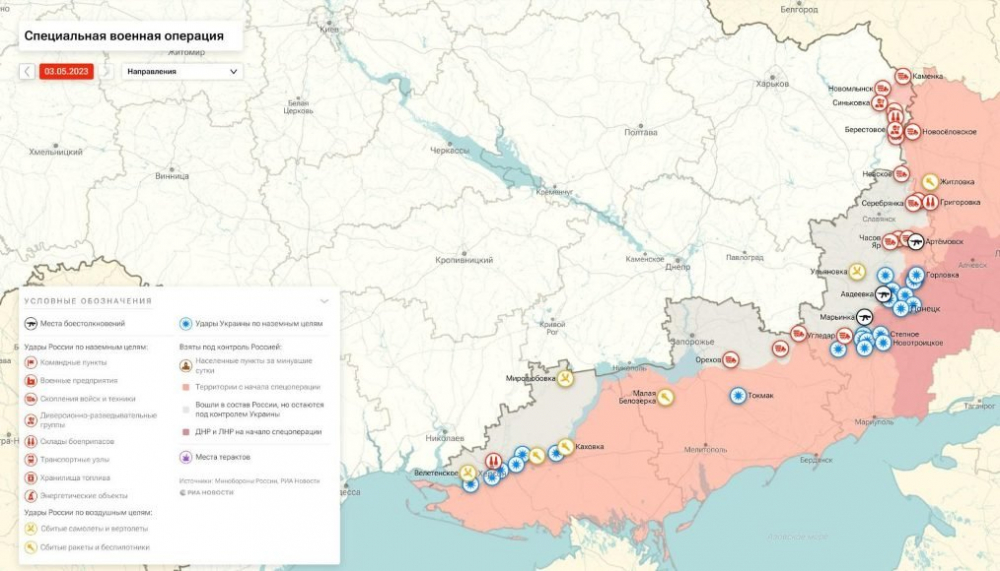Toggle Места боестолкновений legend item
This screenshot has width=1000, height=571.
[32, 324]
